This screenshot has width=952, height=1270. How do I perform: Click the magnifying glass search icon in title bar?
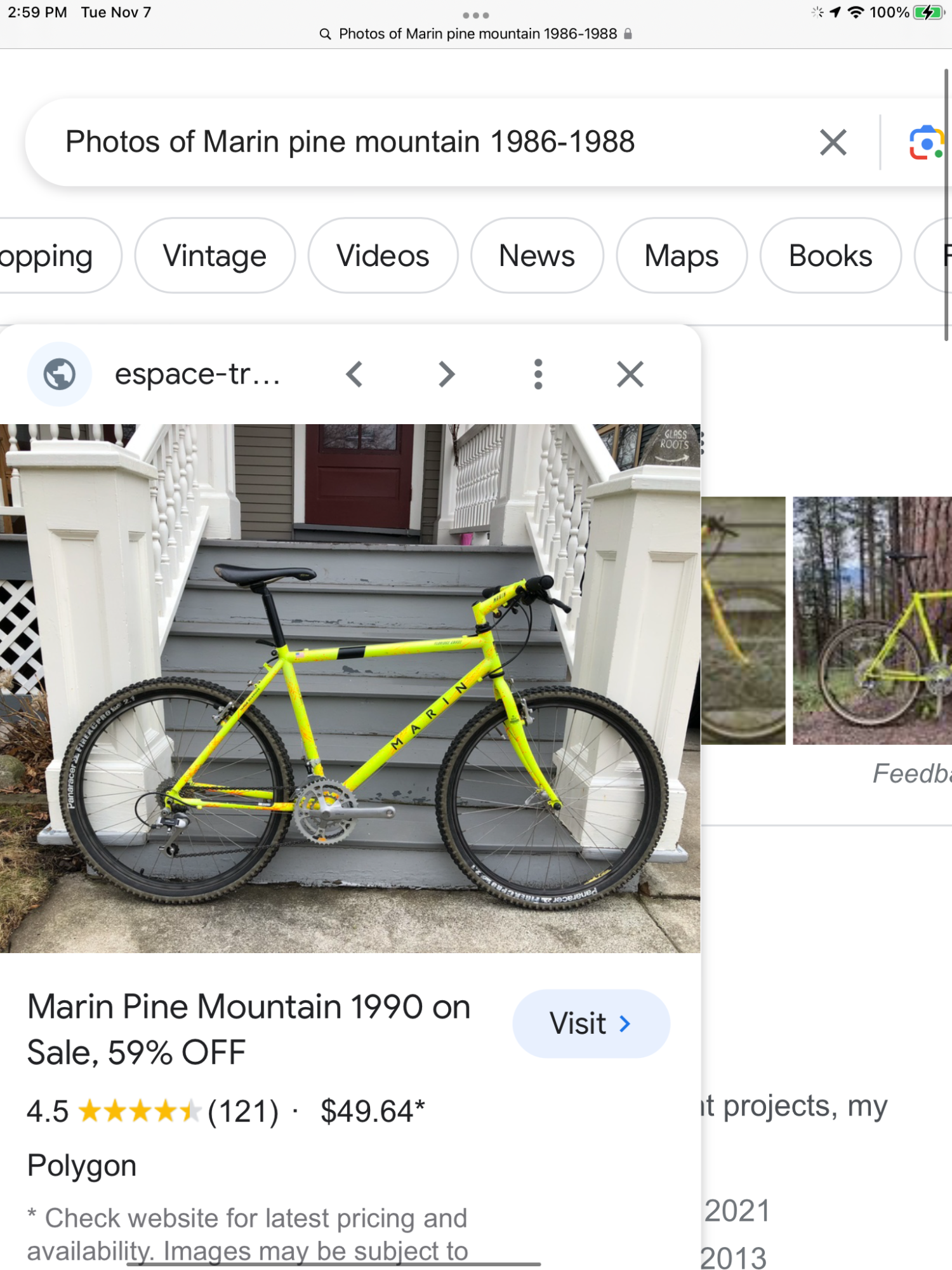(x=324, y=33)
